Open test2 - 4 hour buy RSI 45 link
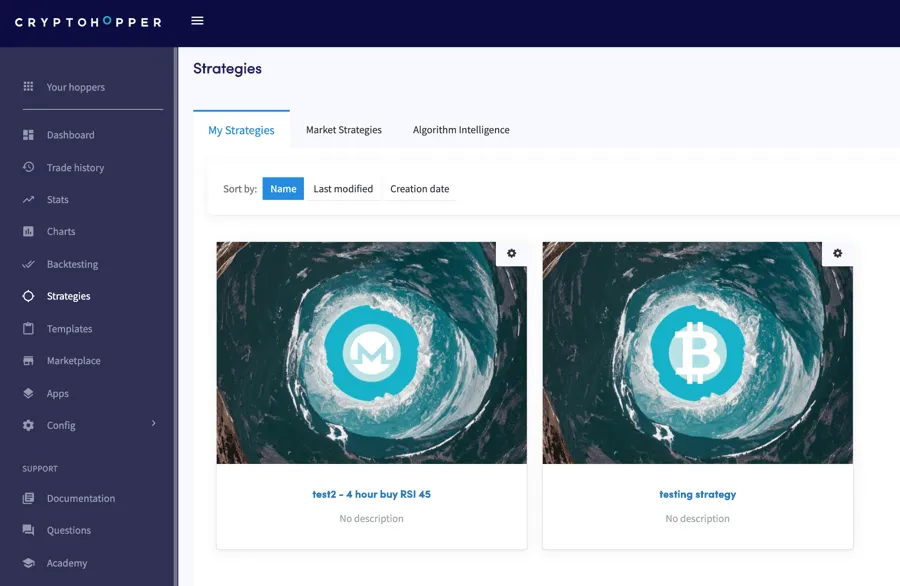Image resolution: width=900 pixels, height=586 pixels. pos(371,494)
